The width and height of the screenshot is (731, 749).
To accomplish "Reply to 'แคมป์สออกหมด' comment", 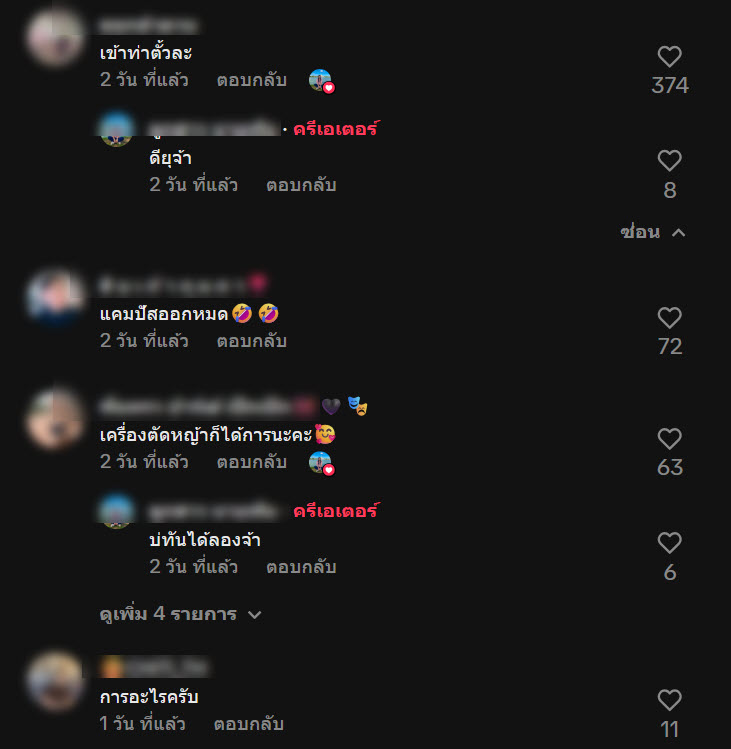I will (x=252, y=342).
